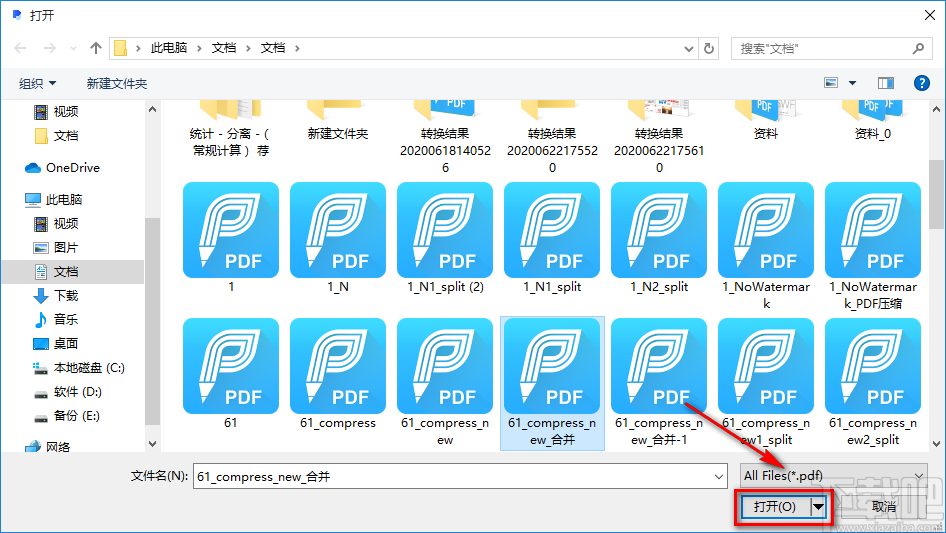Click the Forward navigation arrow
Viewport: 946px width, 533px height.
pyautogui.click(x=49, y=48)
